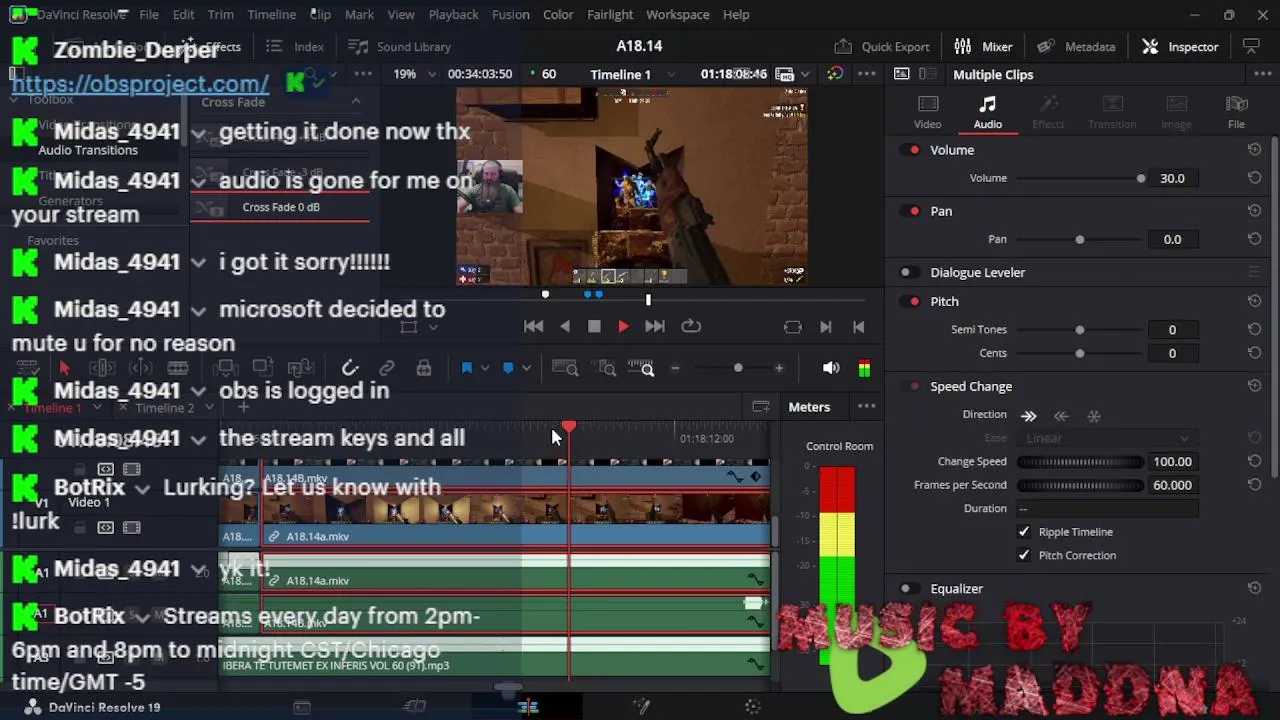This screenshot has width=1280, height=720.
Task: Click the Play button in the viewer
Action: (x=623, y=326)
